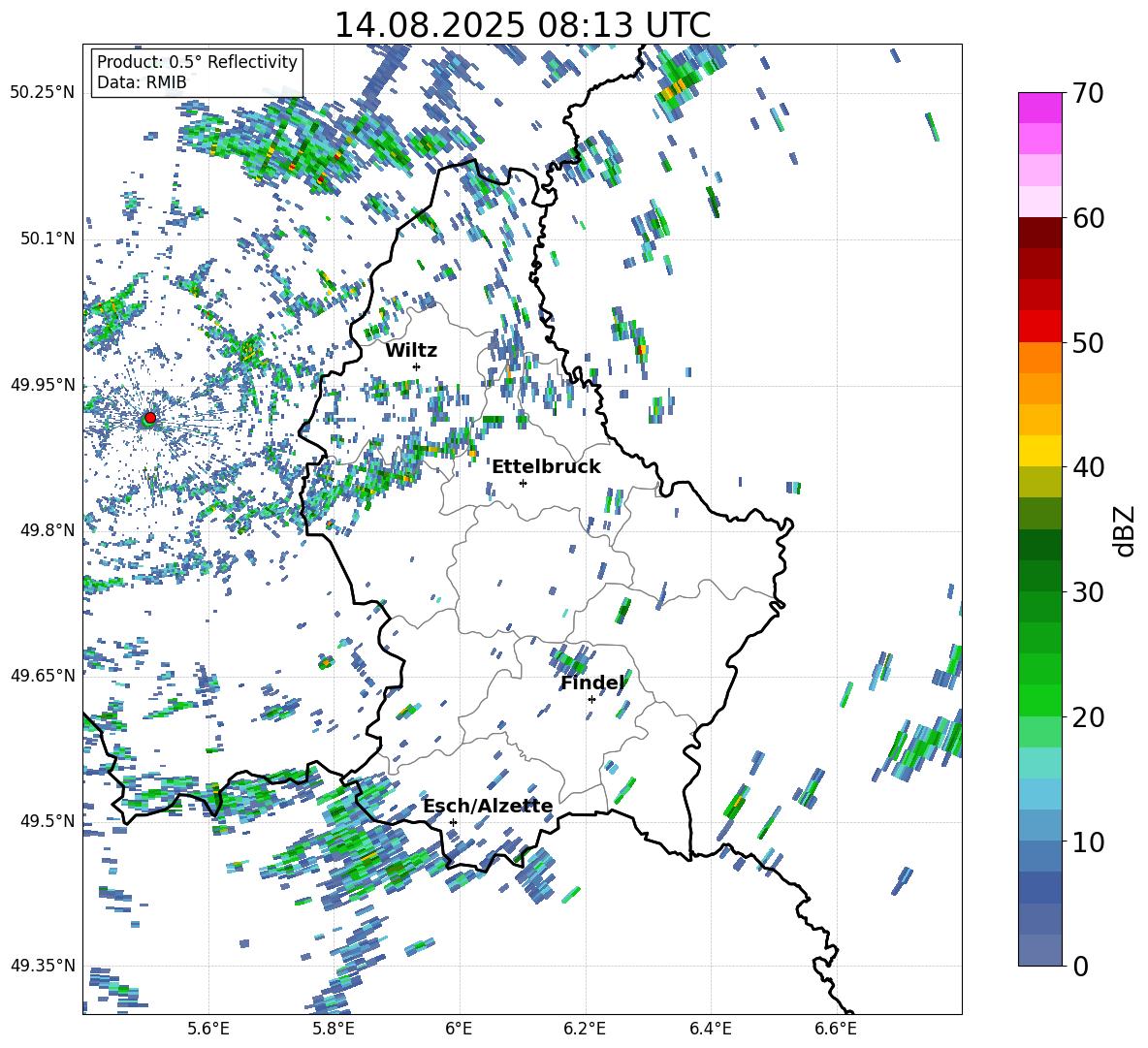The height and width of the screenshot is (1048, 1148).
Task: Click the dBZ colorbar axis label
Action: tap(1126, 530)
